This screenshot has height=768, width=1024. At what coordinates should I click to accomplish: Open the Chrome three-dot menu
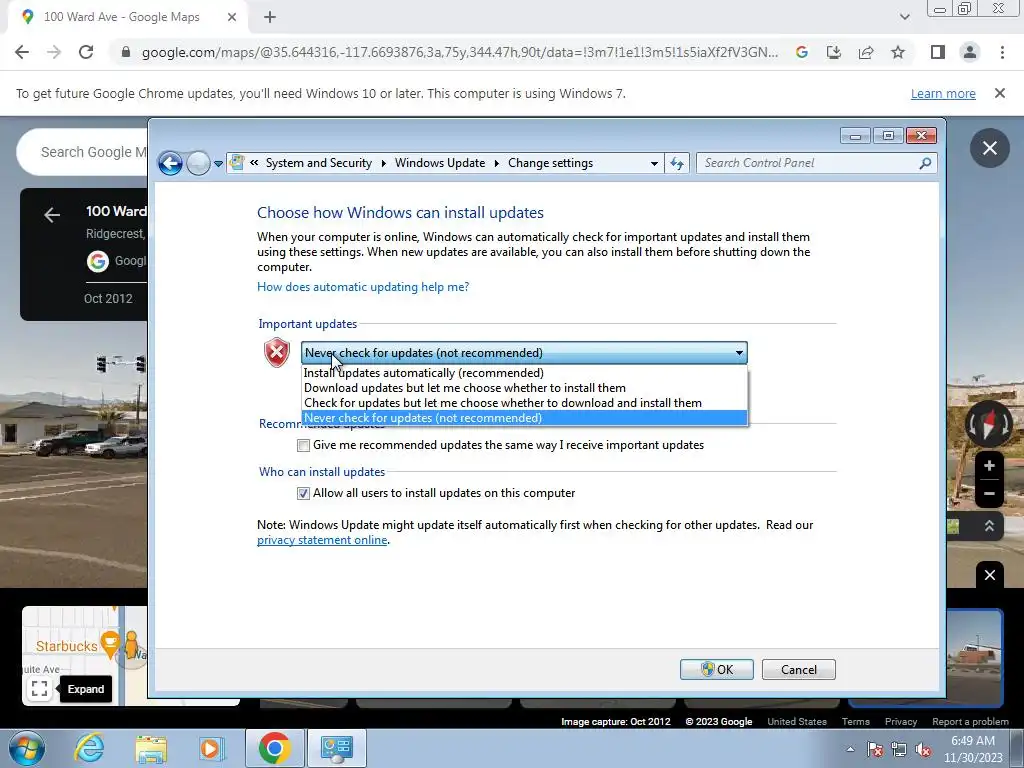pyautogui.click(x=1002, y=52)
